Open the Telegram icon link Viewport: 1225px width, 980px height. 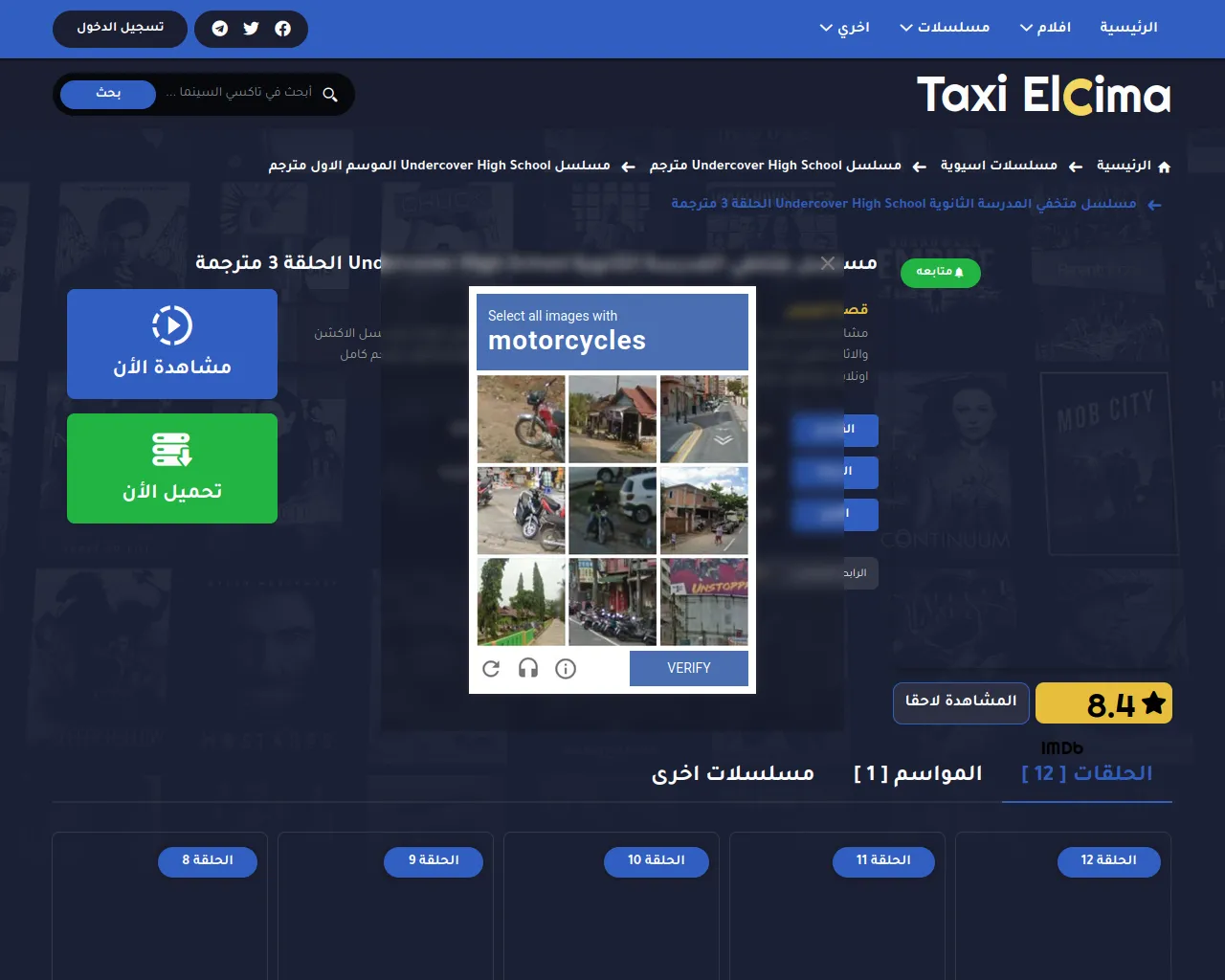coord(220,29)
